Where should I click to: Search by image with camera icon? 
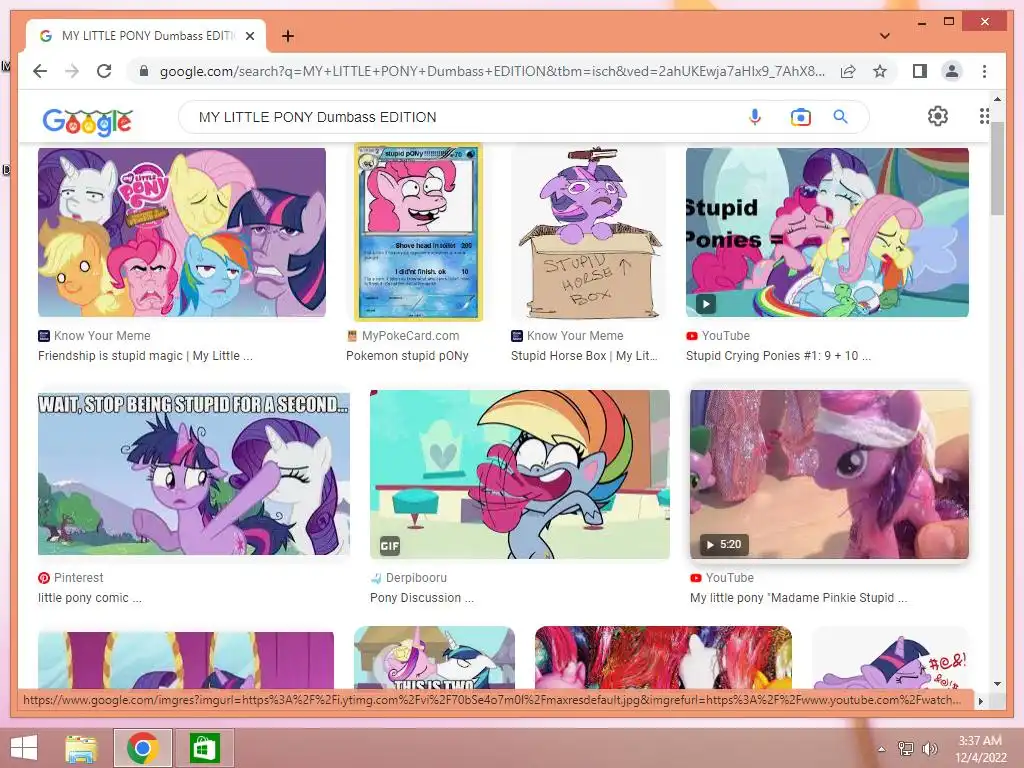pos(800,117)
